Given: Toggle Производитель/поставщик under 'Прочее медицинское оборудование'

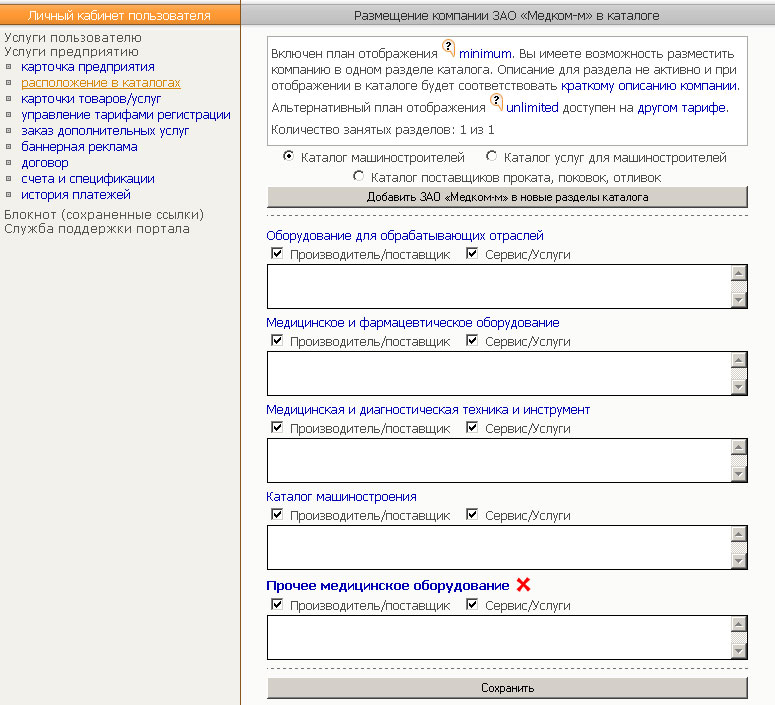Looking at the screenshot, I should pyautogui.click(x=277, y=604).
